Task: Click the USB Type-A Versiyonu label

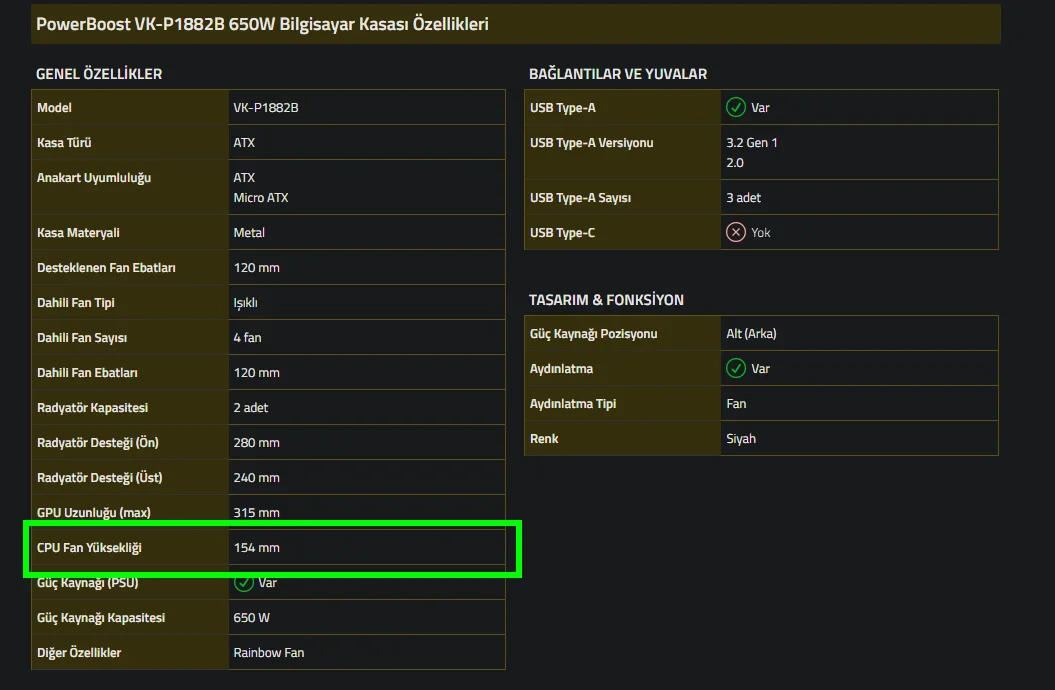Action: [591, 143]
